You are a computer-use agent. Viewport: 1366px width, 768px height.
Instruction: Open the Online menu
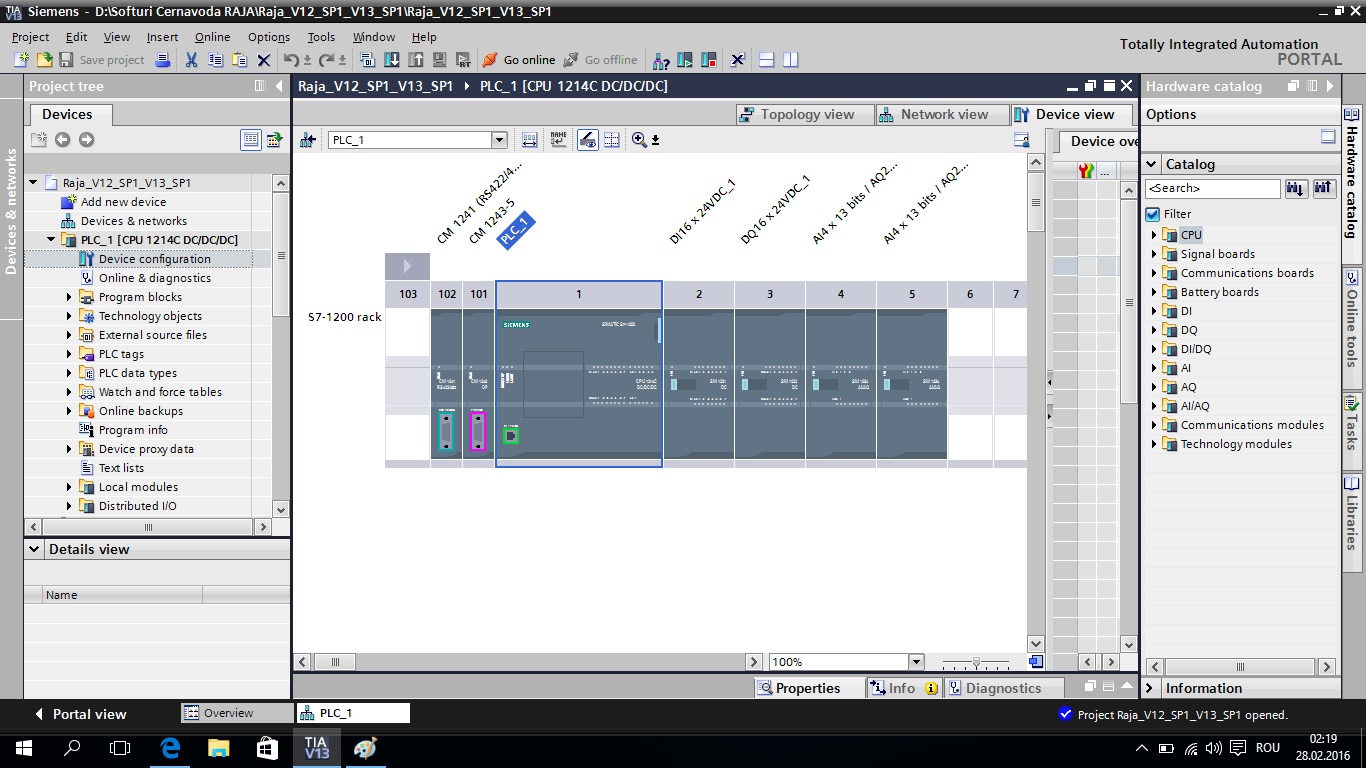point(212,37)
